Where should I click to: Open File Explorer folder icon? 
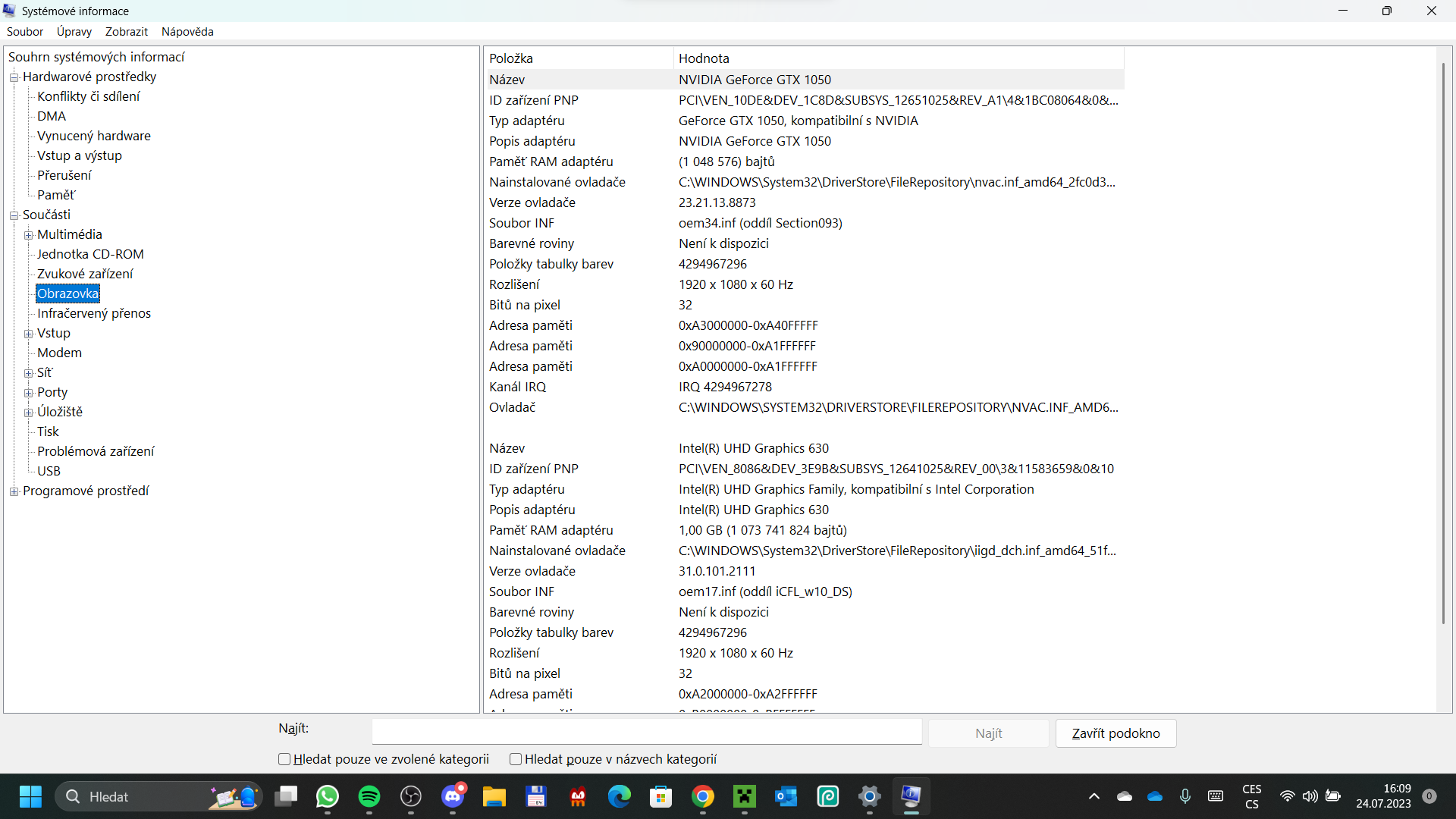(494, 796)
